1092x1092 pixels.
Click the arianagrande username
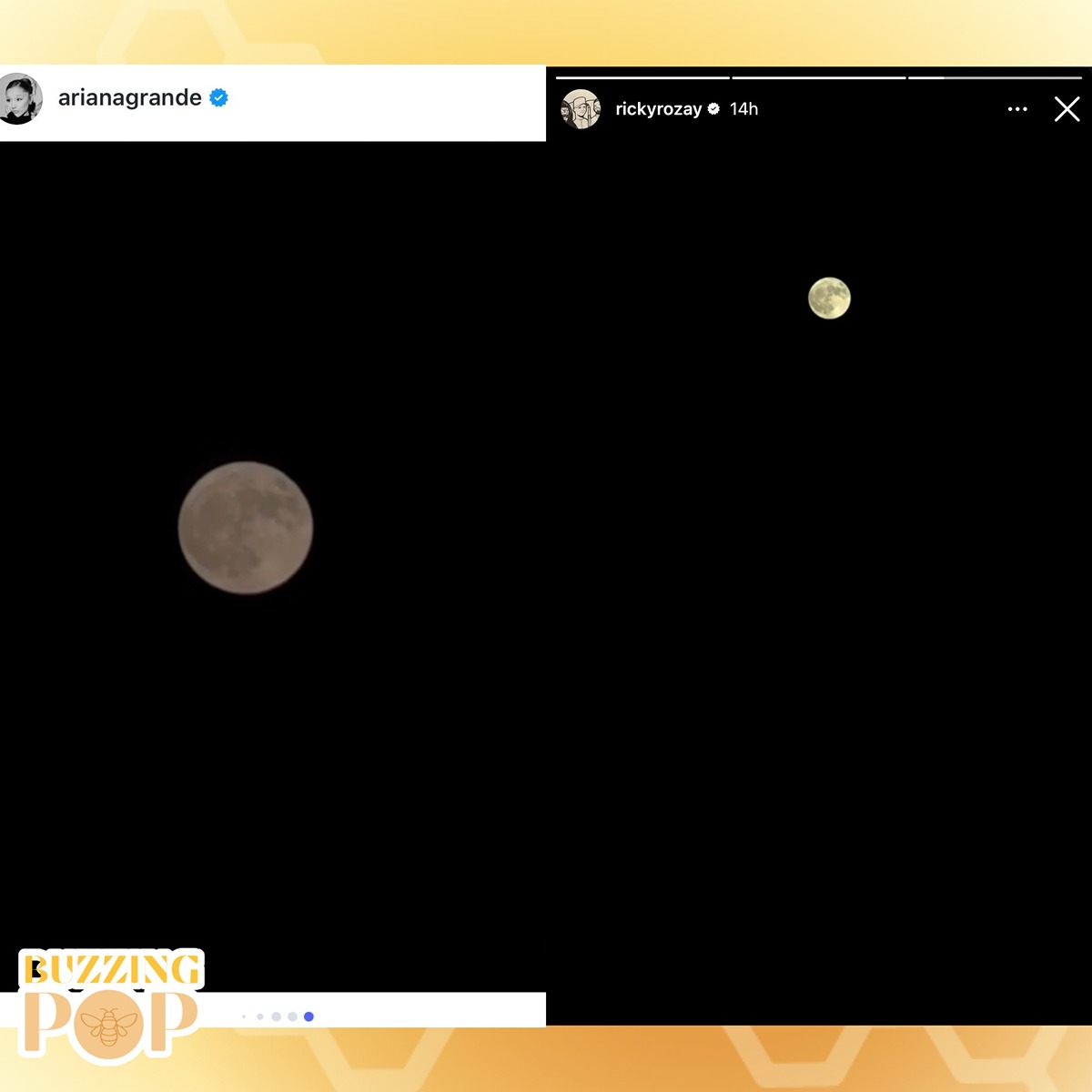click(130, 97)
